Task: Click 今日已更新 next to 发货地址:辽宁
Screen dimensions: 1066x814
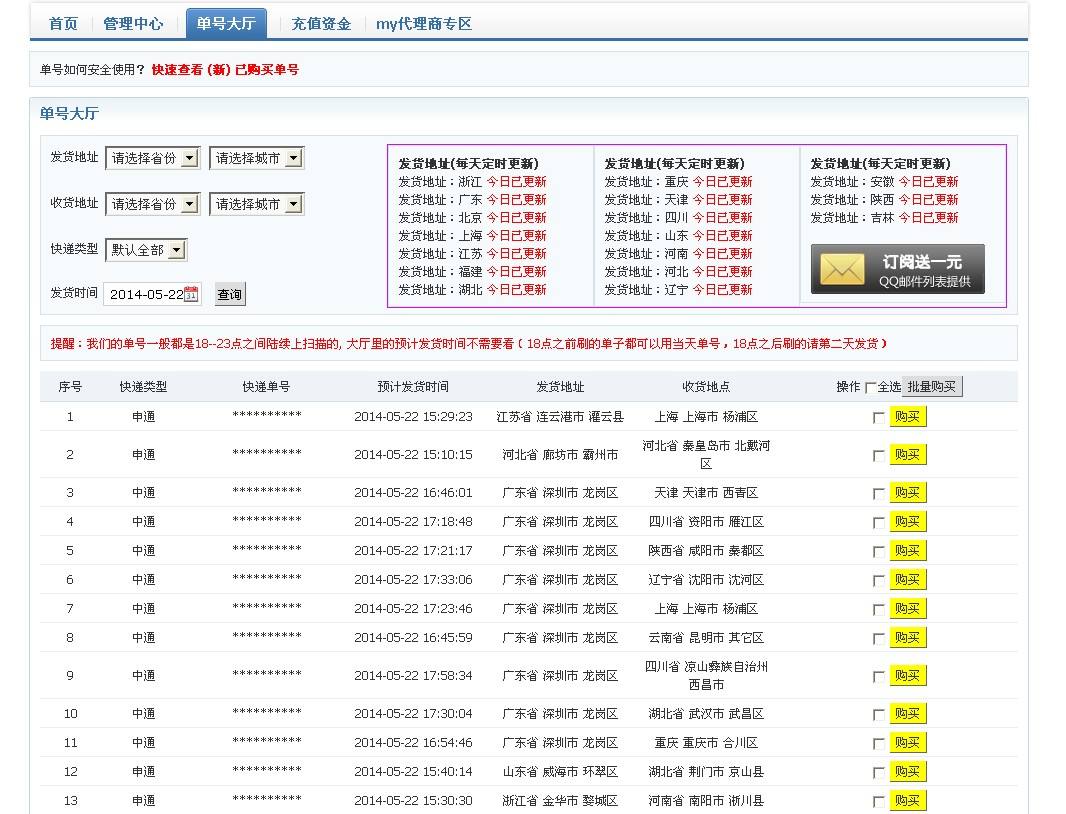Action: click(x=723, y=290)
